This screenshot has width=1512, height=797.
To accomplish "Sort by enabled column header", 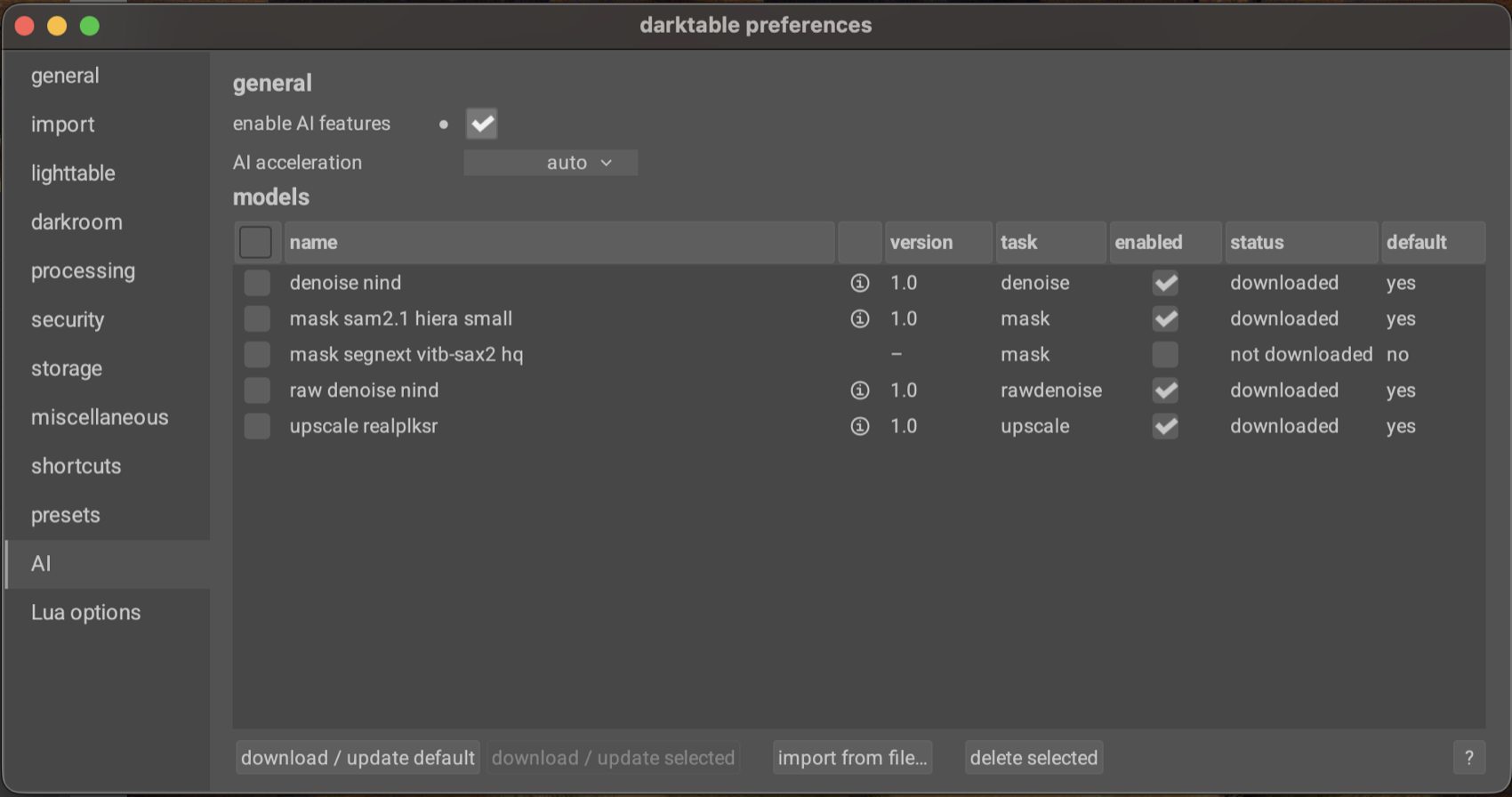I will 1165,242.
